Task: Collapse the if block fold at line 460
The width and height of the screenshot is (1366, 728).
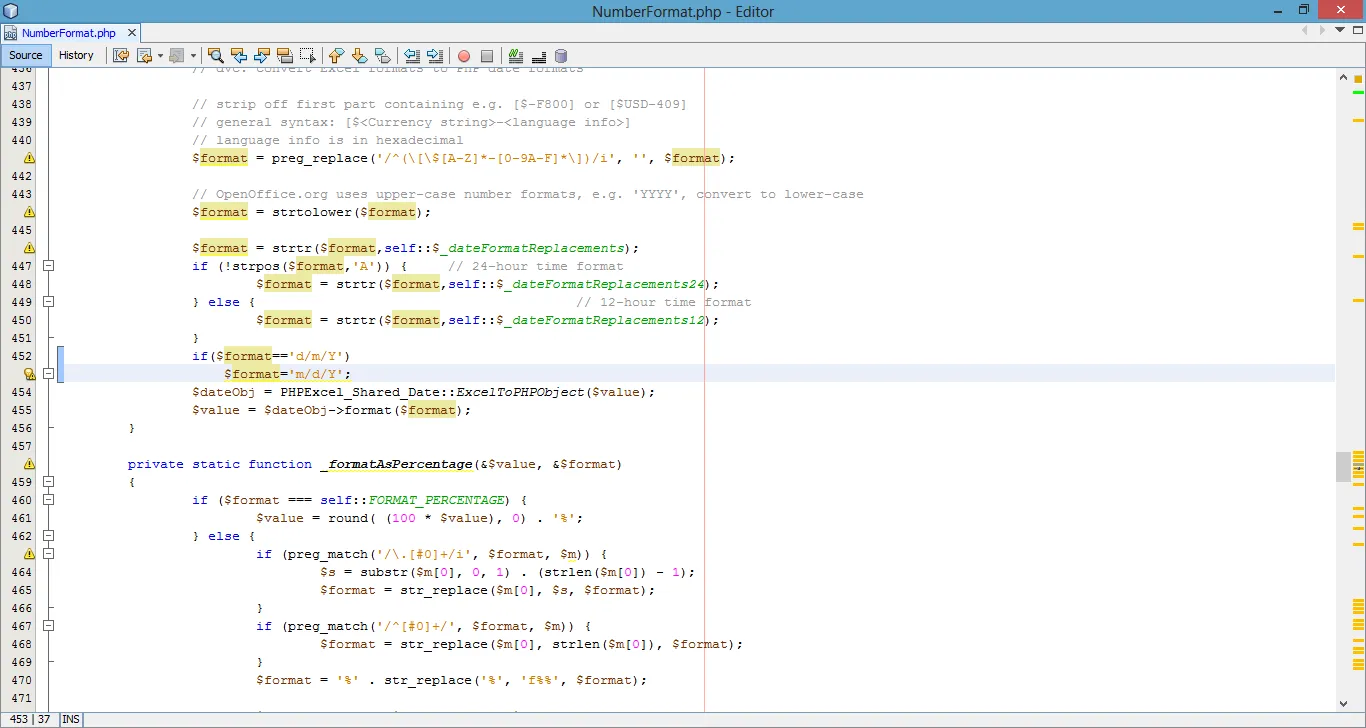Action: coord(48,500)
